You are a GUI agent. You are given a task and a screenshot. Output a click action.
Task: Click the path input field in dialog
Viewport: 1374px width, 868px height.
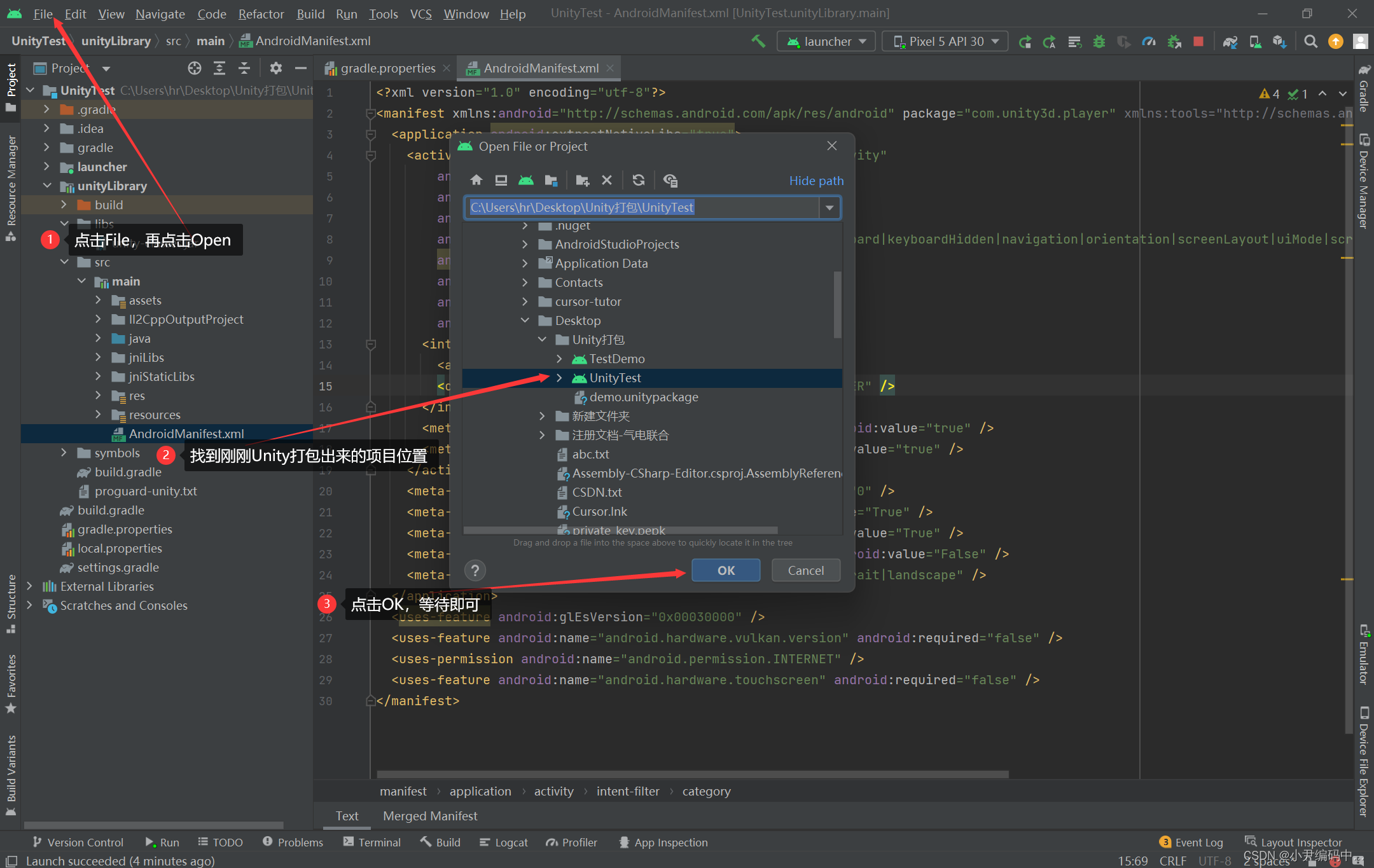click(x=642, y=208)
